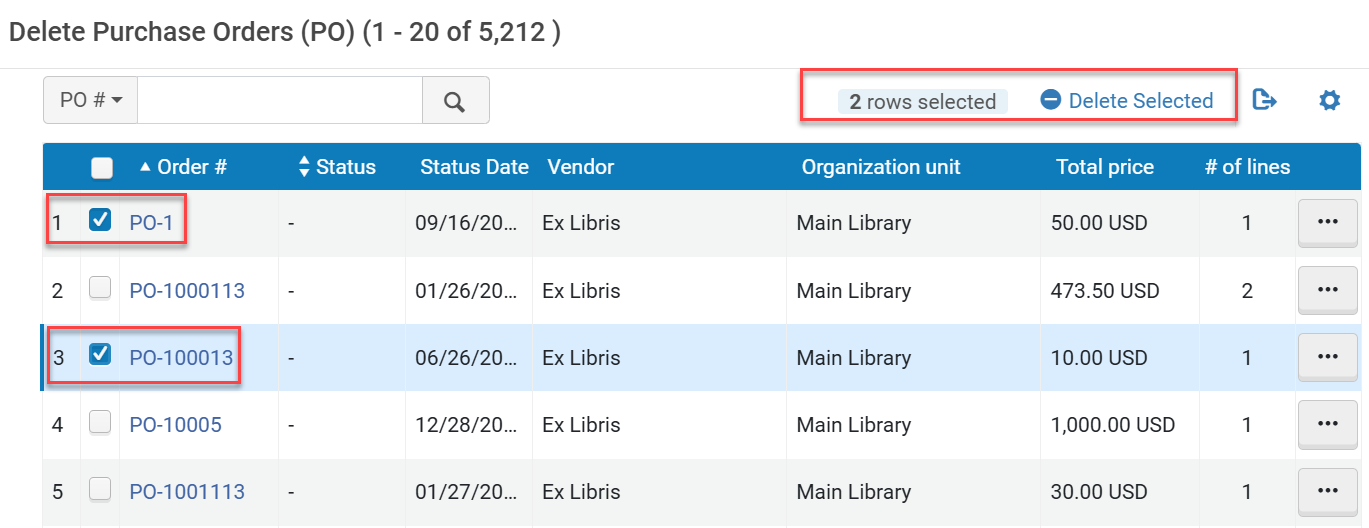Click the 09/16 status date cell

coord(467,223)
